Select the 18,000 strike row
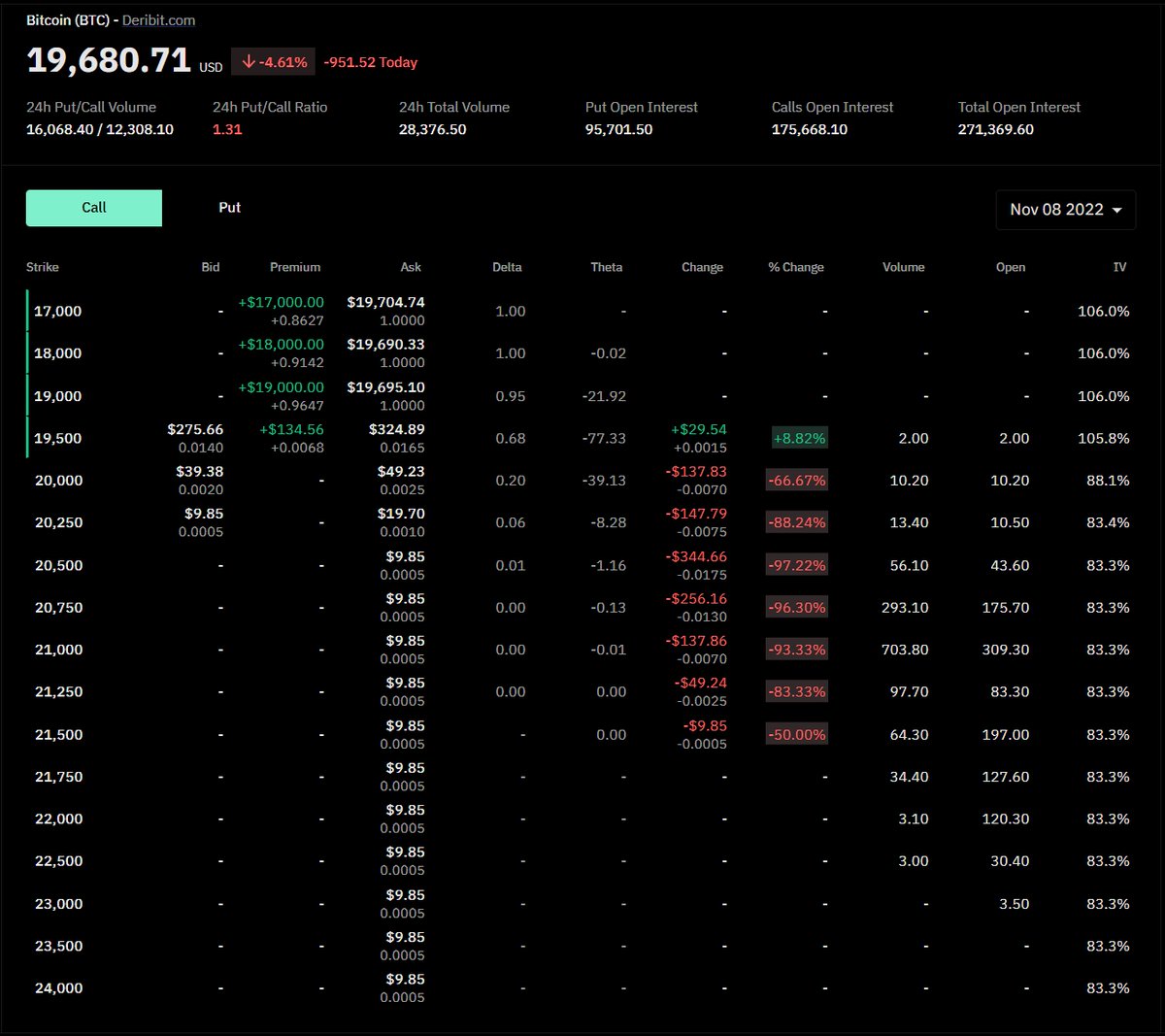The image size is (1165, 1036). click(x=581, y=353)
